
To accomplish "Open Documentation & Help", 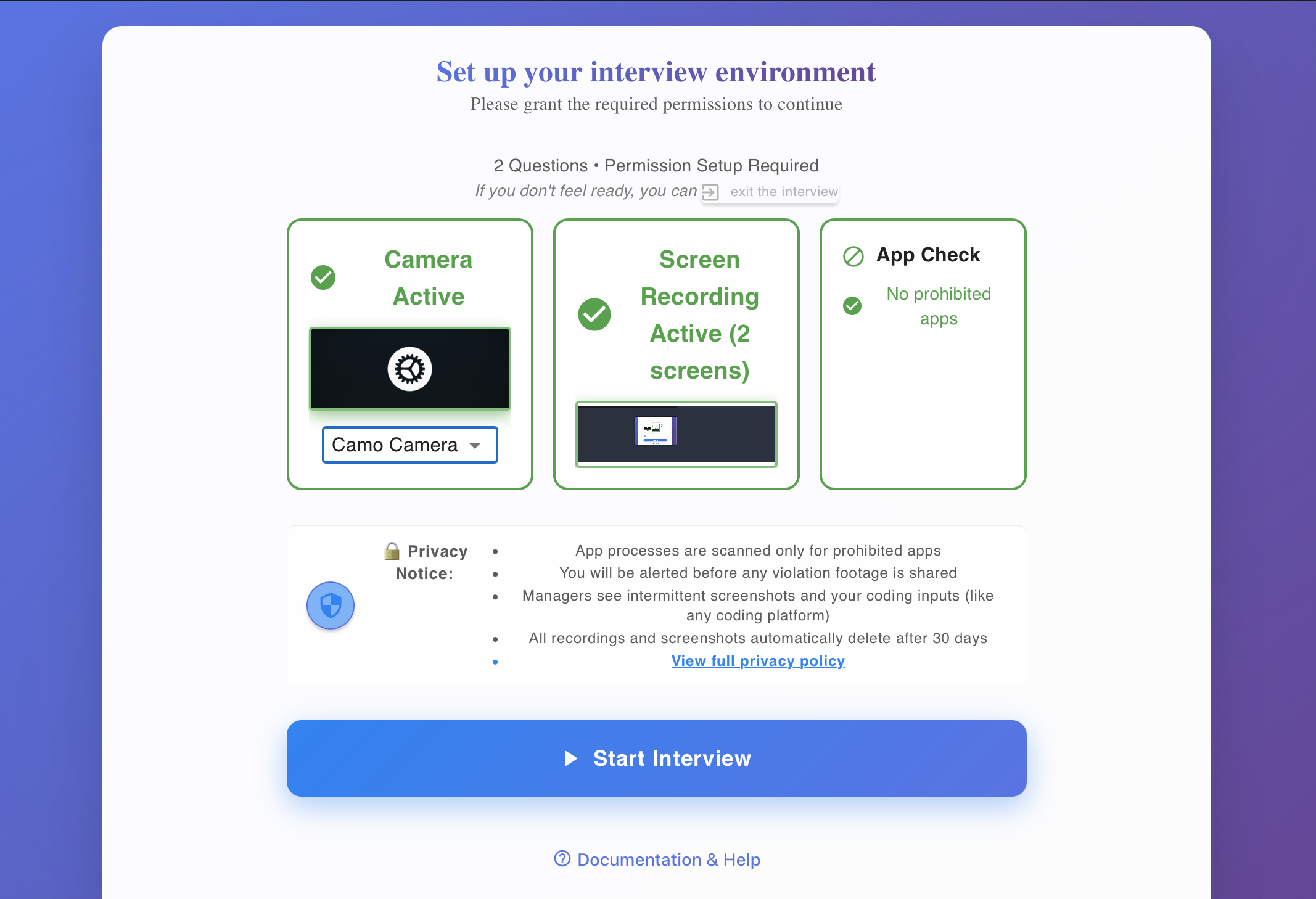I will [x=668, y=859].
